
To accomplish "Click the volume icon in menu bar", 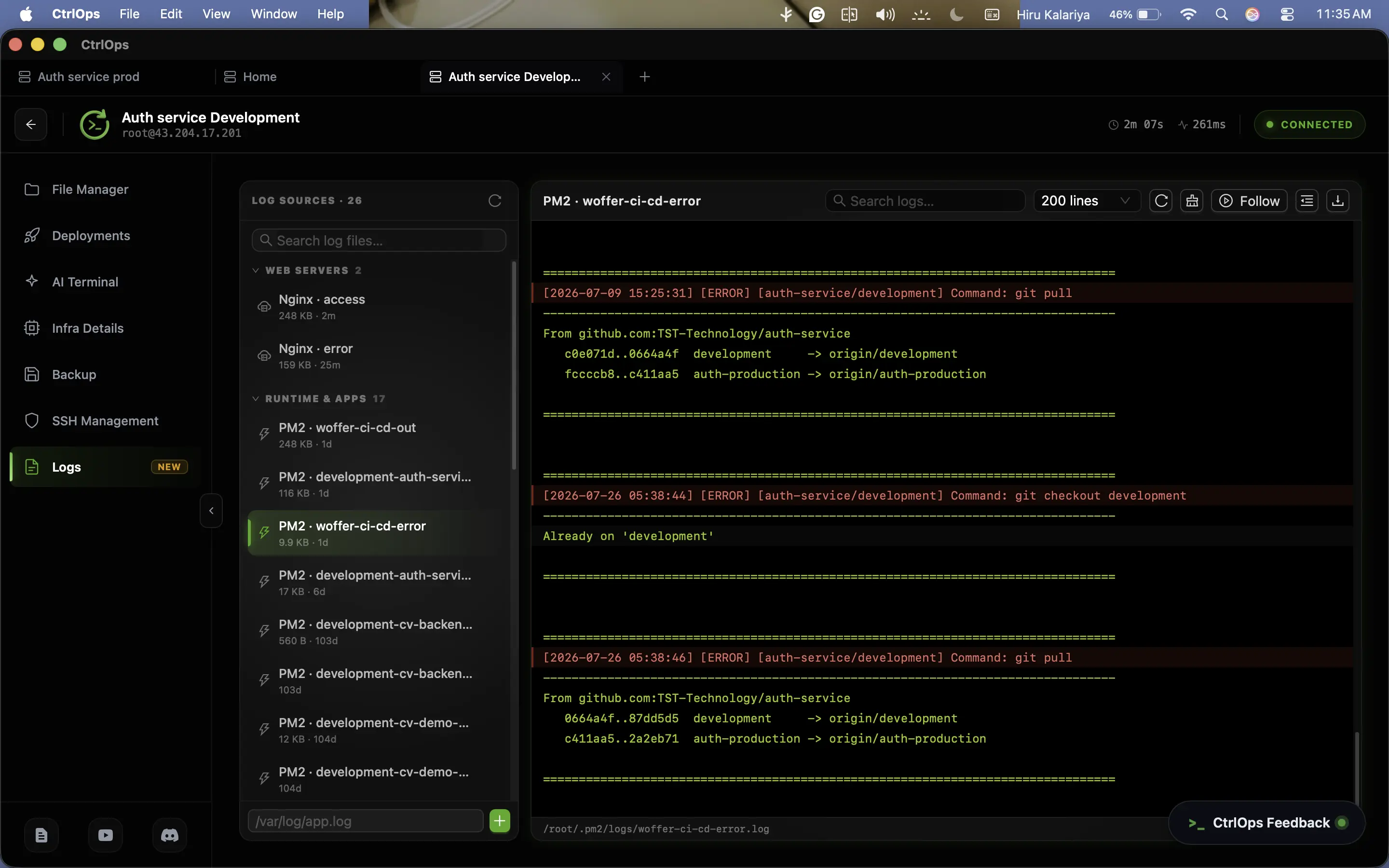I will pos(885,14).
